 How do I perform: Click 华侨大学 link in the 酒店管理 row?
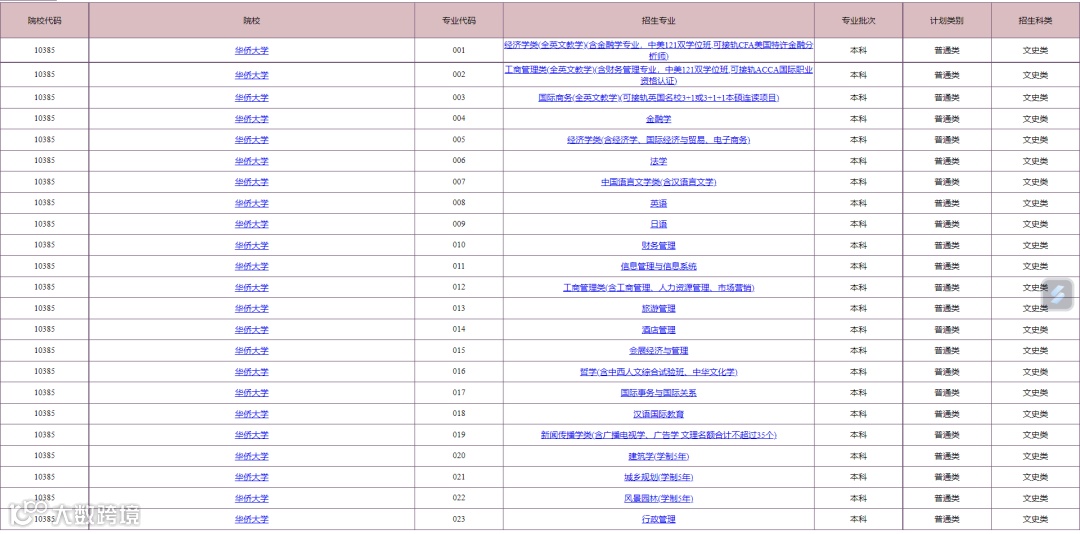(251, 330)
